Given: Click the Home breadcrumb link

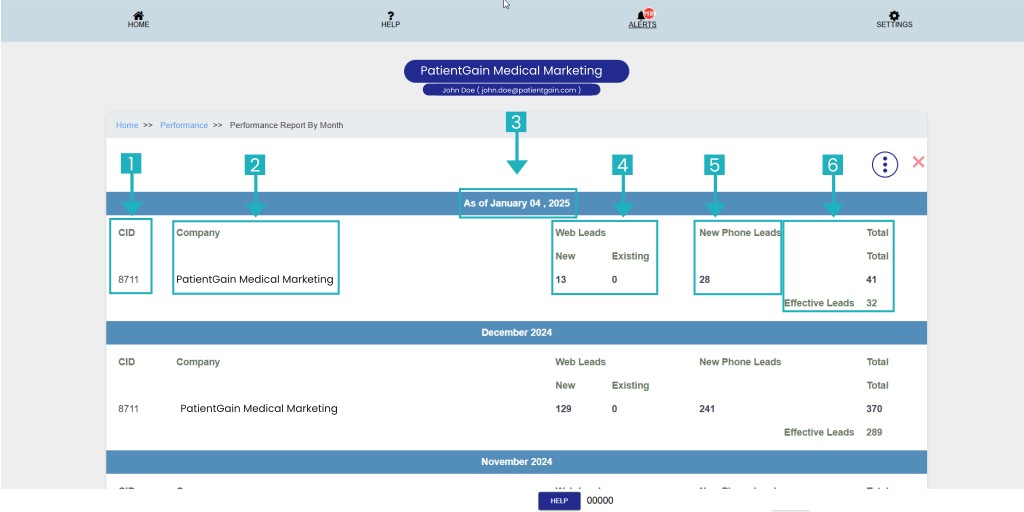Looking at the screenshot, I should (127, 125).
